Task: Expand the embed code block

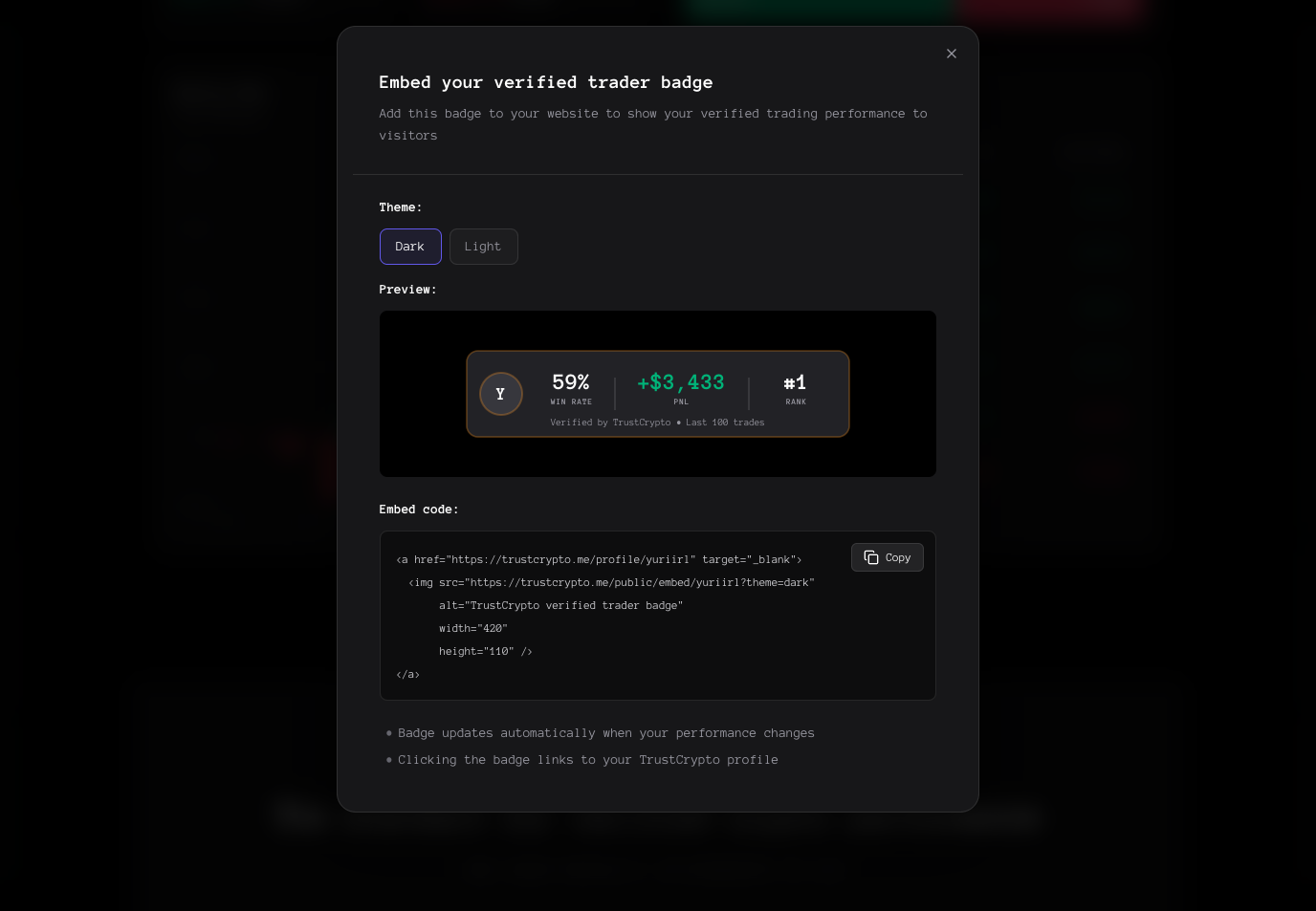Action: pos(658,616)
